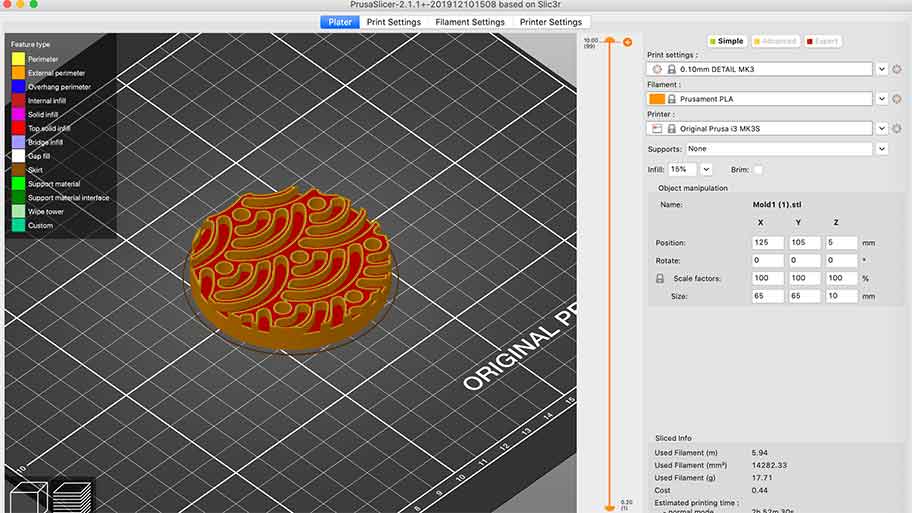
Task: Open Print Settings tab
Action: (394, 22)
